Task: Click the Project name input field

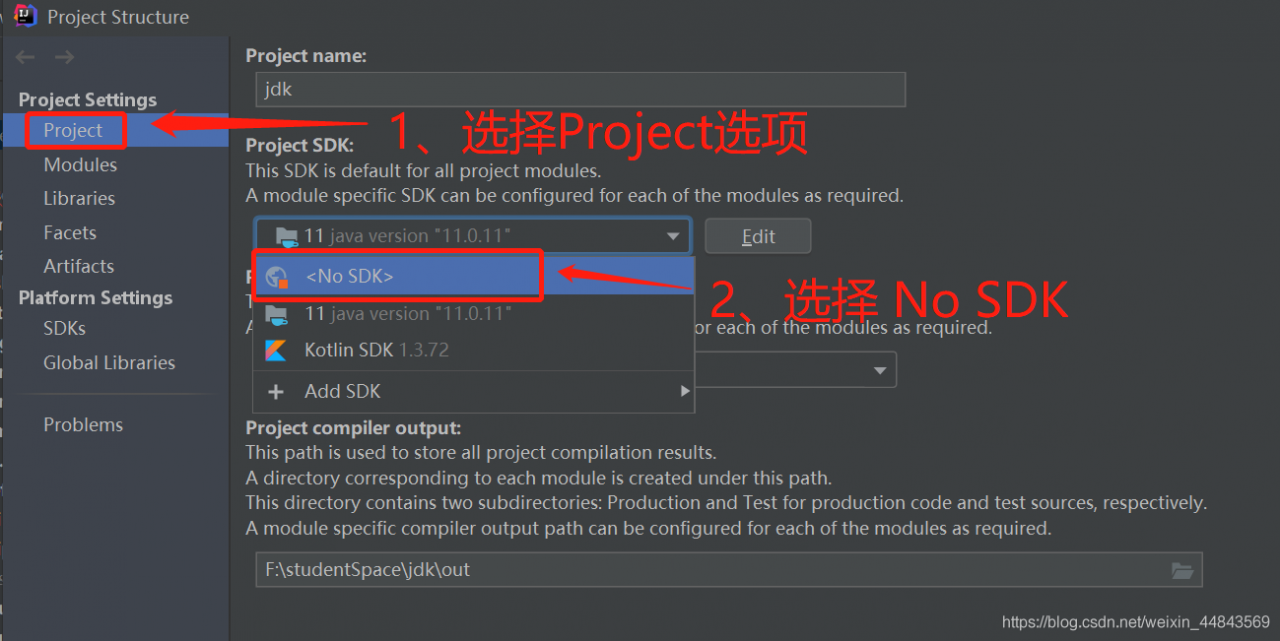Action: coord(580,89)
